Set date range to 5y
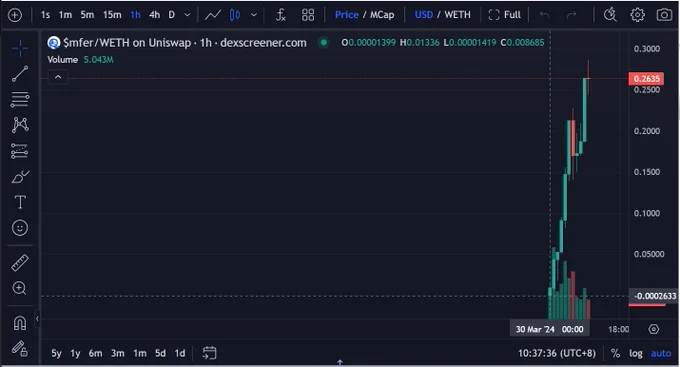This screenshot has width=680, height=367. [56, 354]
